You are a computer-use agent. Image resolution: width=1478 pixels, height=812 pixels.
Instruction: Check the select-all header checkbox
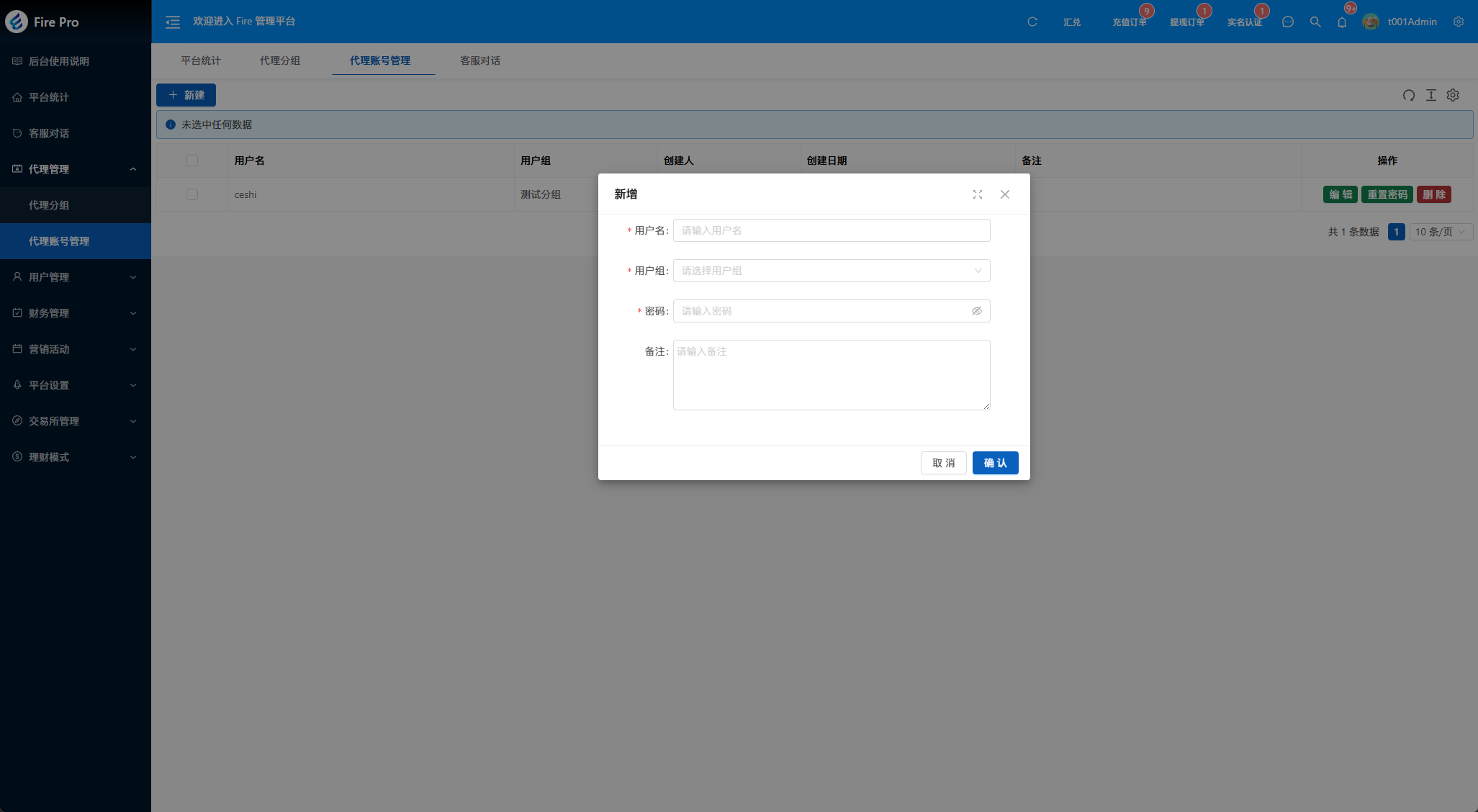(192, 161)
